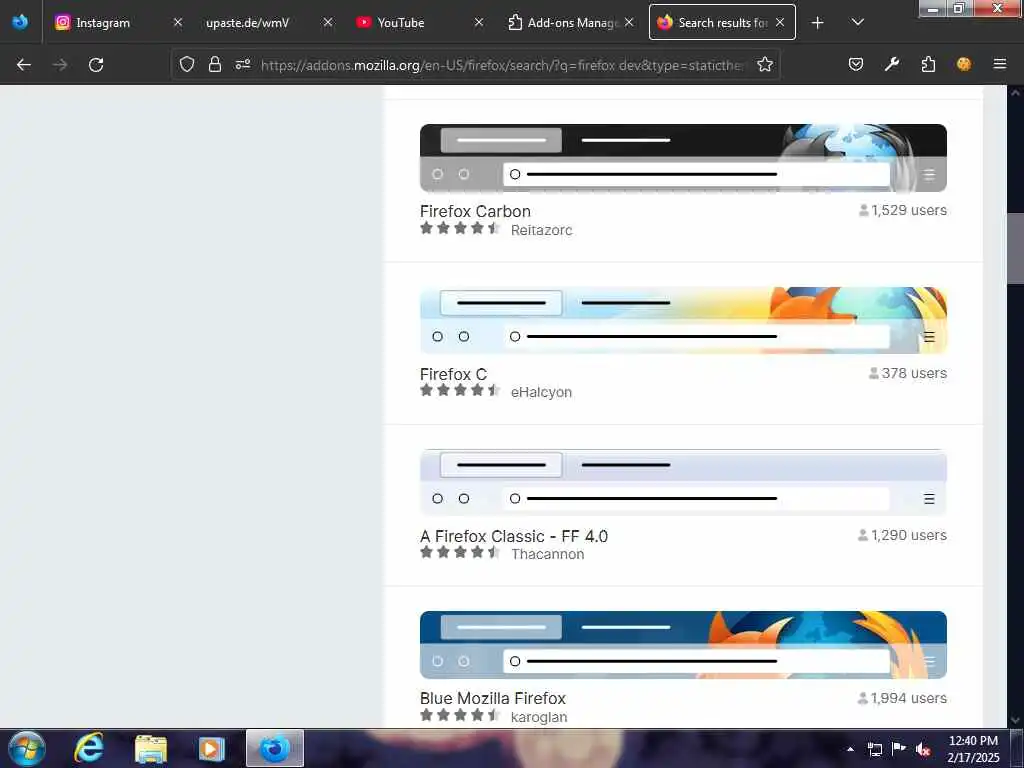Click the address bar URL field
Screen dimensions: 1024x768
click(x=503, y=65)
